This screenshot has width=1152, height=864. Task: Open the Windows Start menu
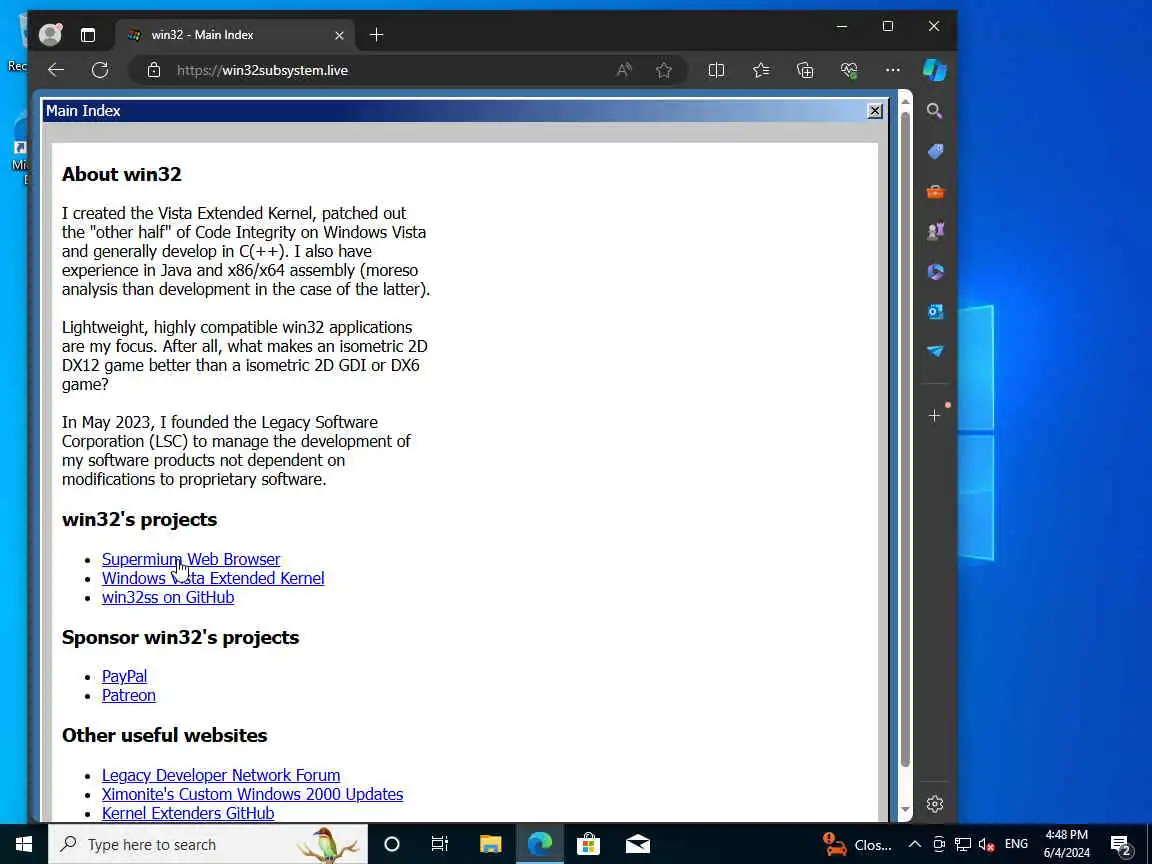click(24, 844)
